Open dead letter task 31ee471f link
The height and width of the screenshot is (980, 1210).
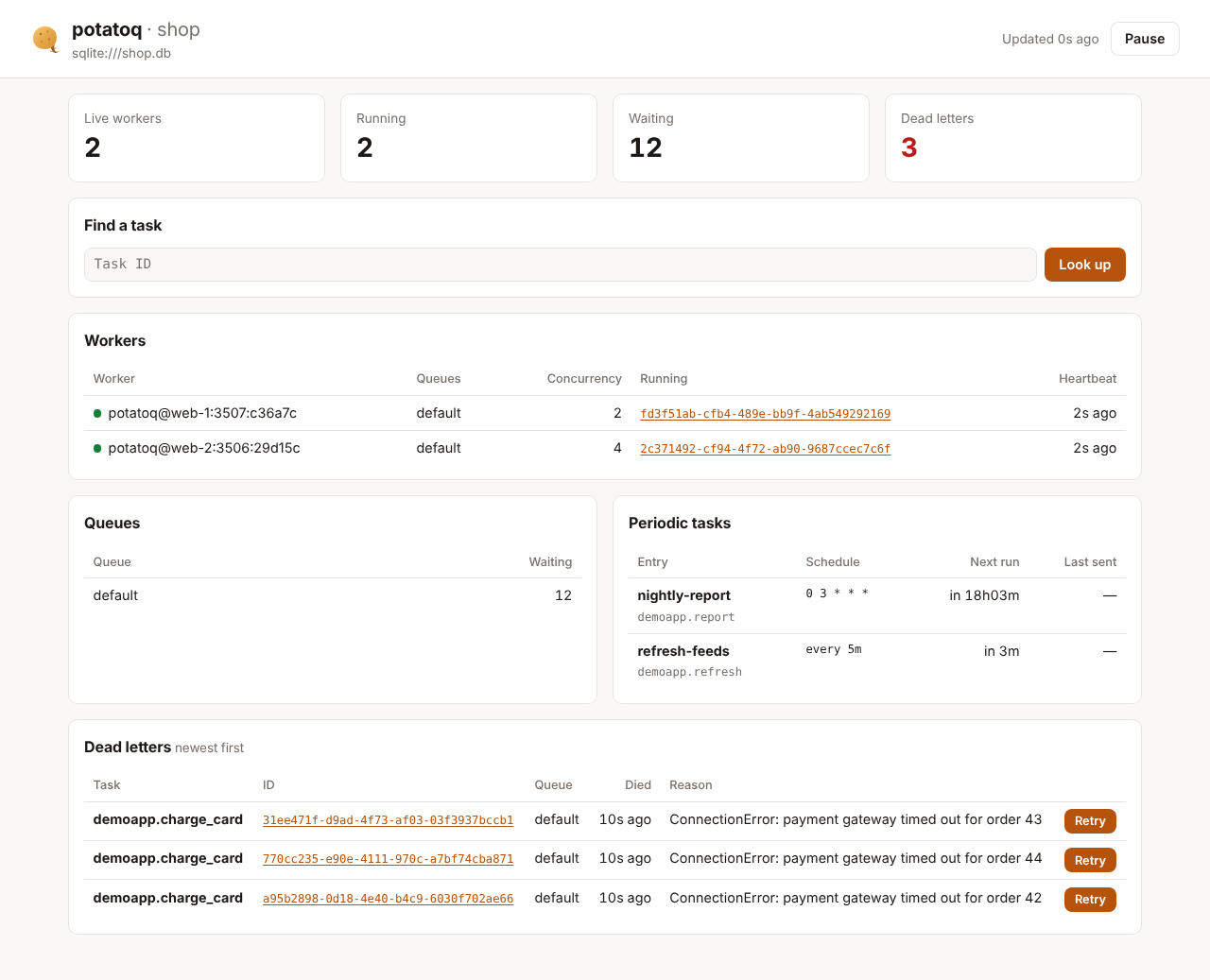point(389,820)
